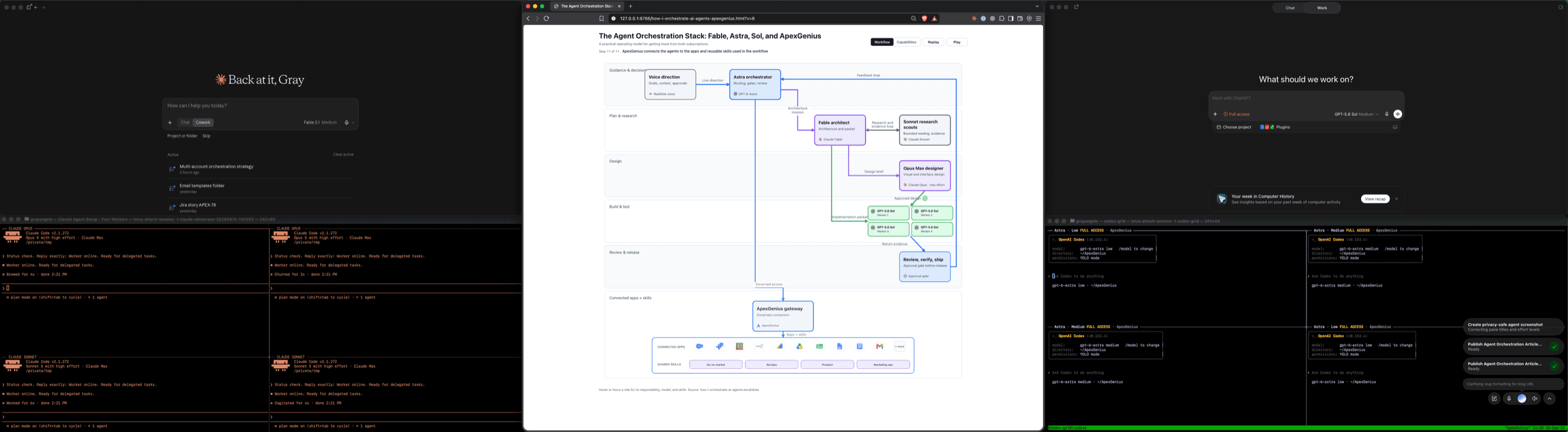Click the plus attach button in Claude prompt
The width and height of the screenshot is (1568, 432).
point(170,123)
